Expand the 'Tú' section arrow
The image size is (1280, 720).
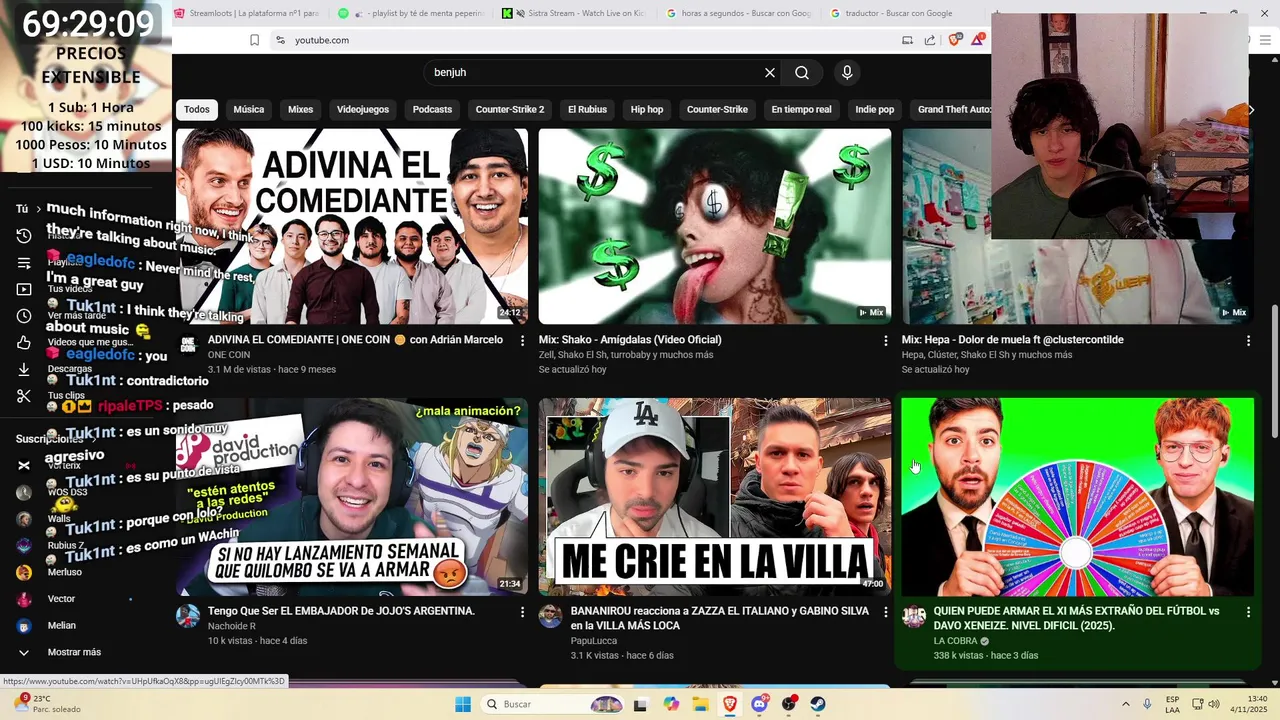(38, 209)
